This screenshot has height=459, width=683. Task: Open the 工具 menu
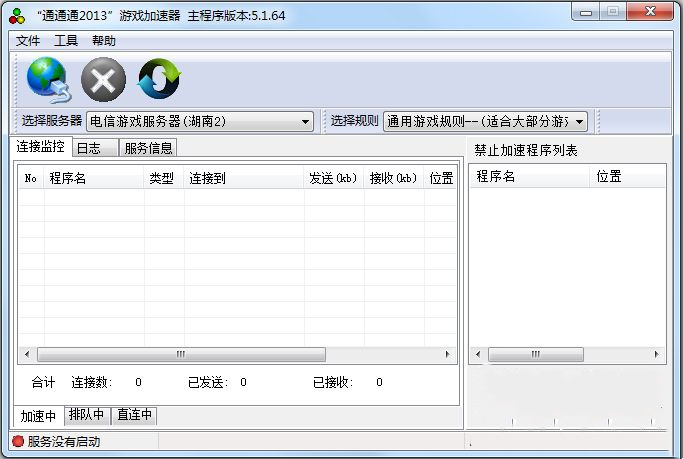pos(66,41)
